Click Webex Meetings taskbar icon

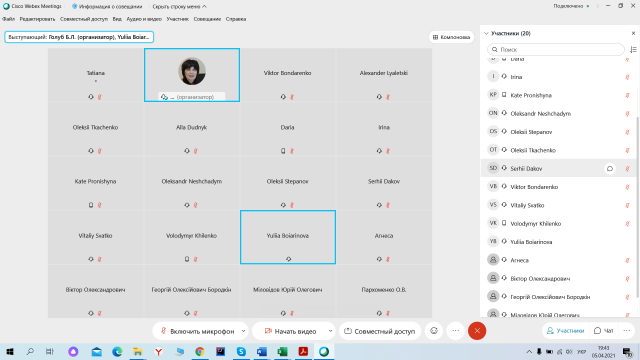pos(324,351)
